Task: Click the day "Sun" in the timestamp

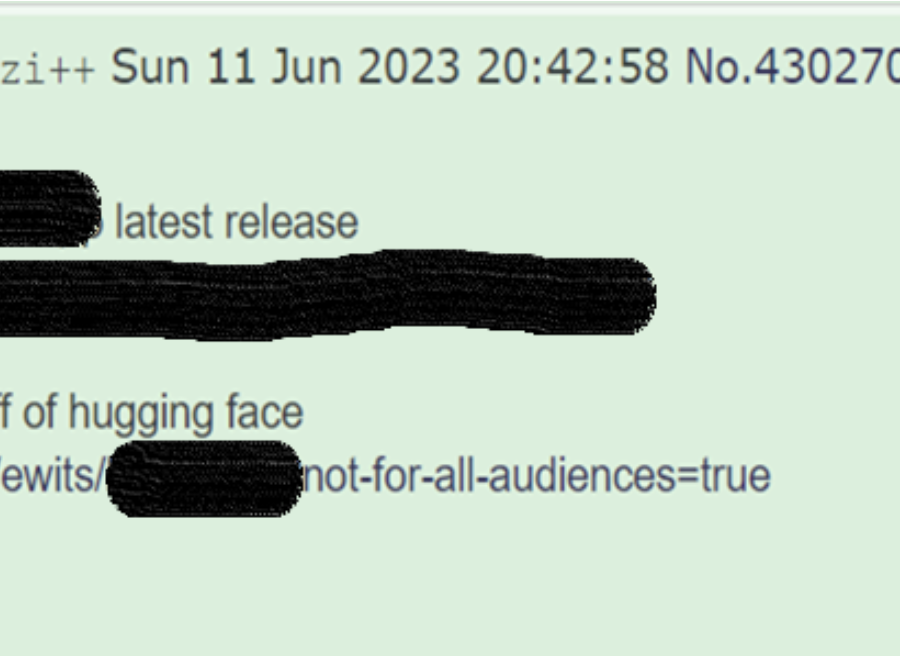Action: [x=150, y=67]
